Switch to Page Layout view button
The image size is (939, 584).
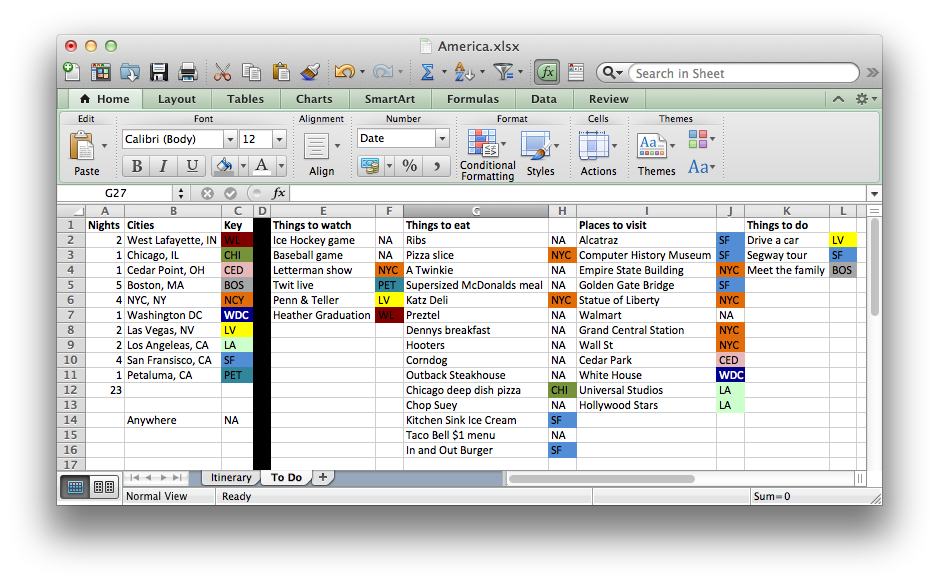(104, 486)
